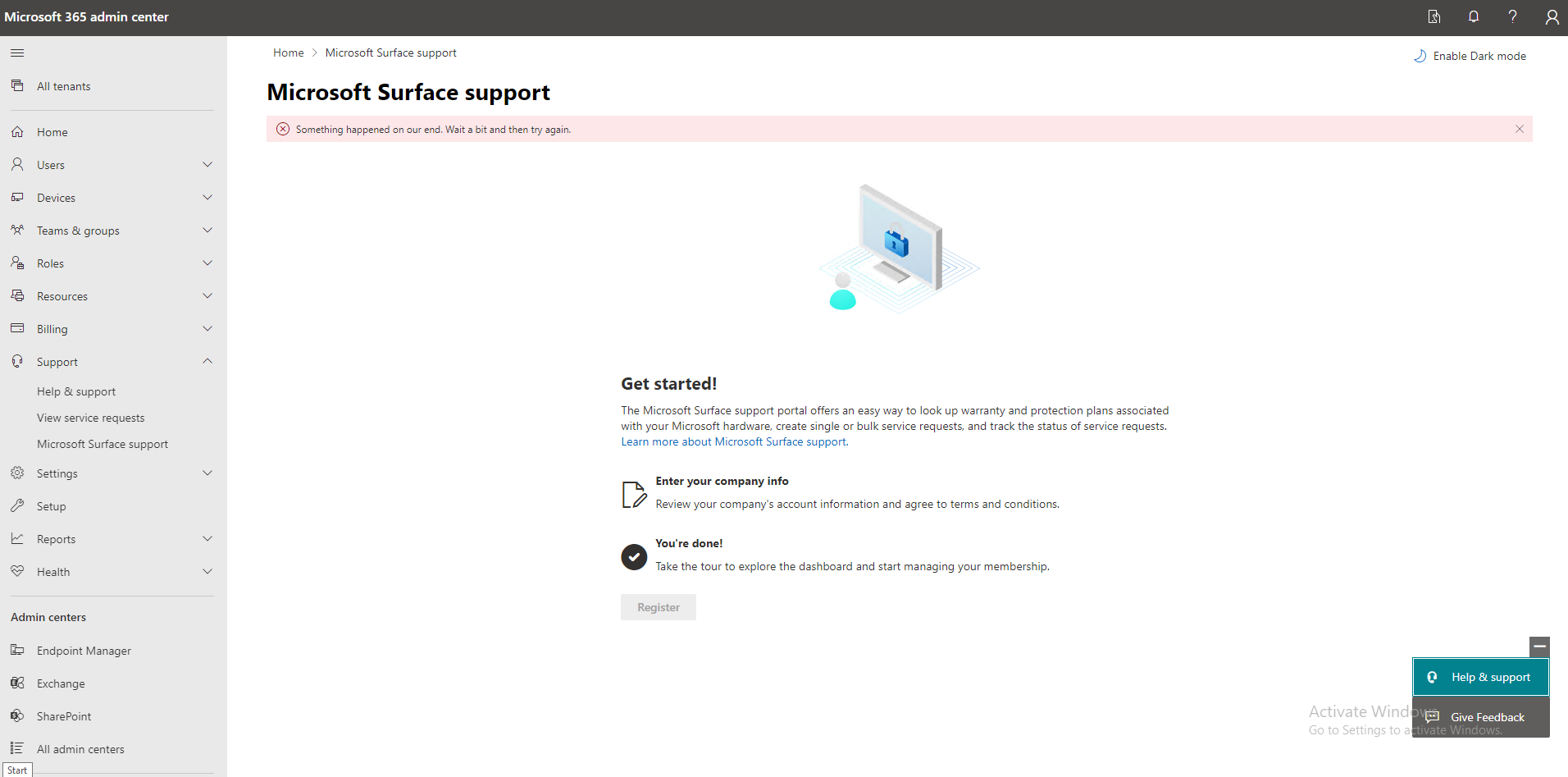Open the Exchange admin center
Viewport: 1568px width, 777px height.
tap(61, 683)
